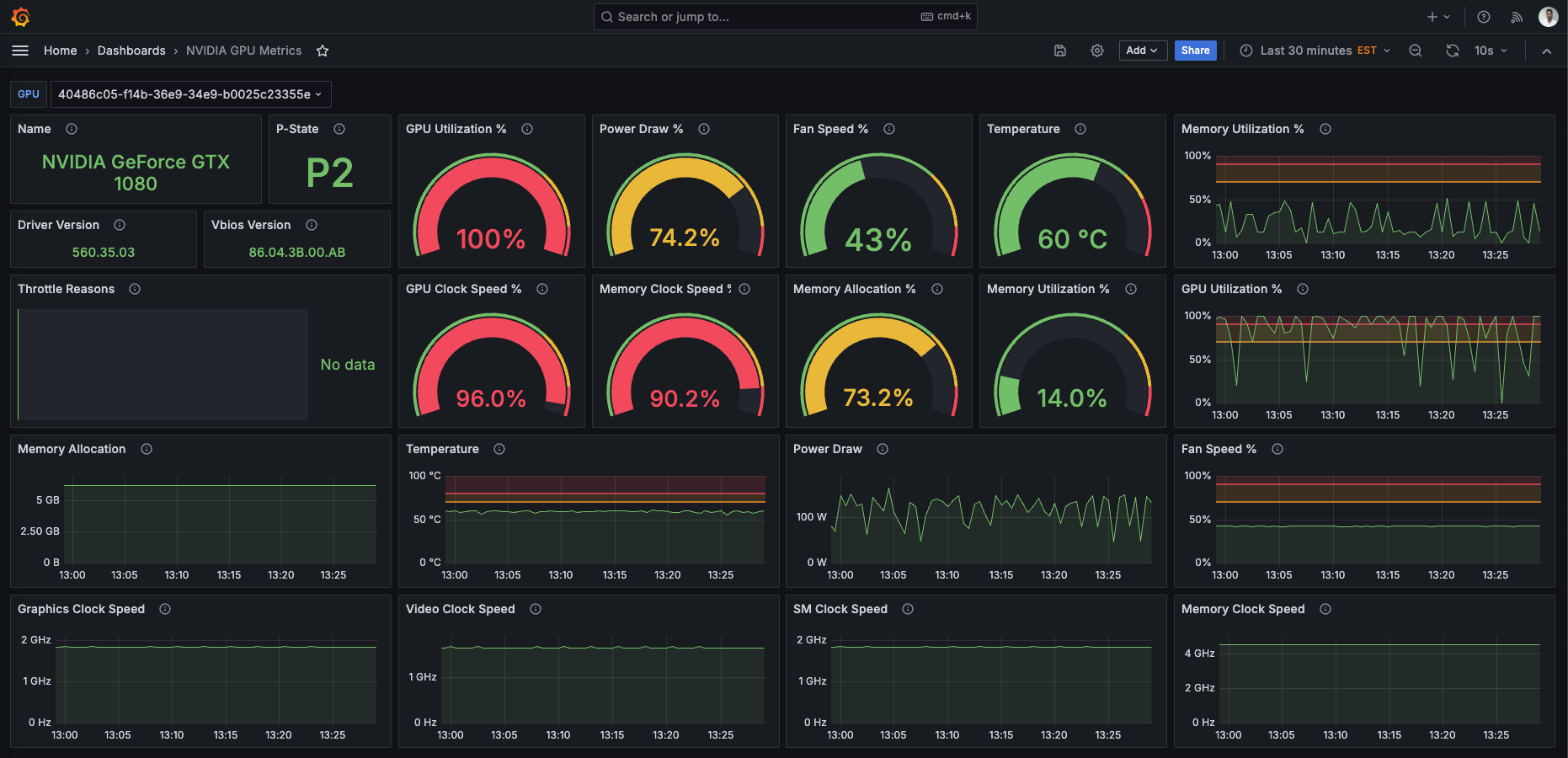Viewport: 1568px width, 758px height.
Task: Open dashboard settings gear
Action: (1097, 51)
